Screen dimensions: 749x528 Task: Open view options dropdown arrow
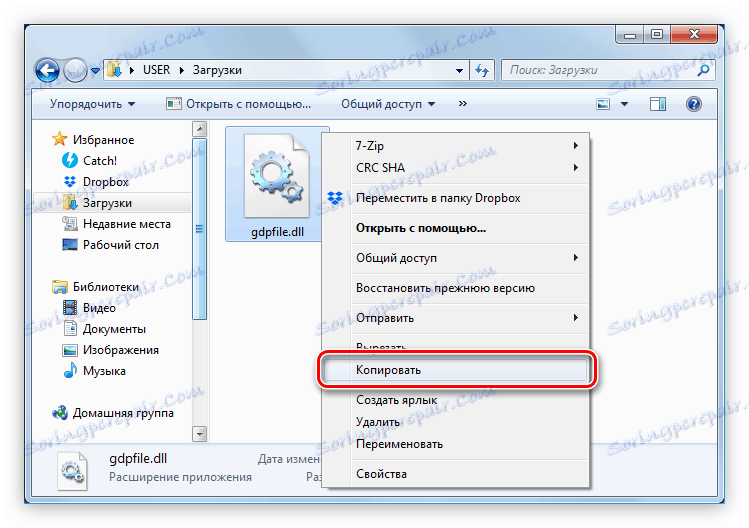(624, 104)
